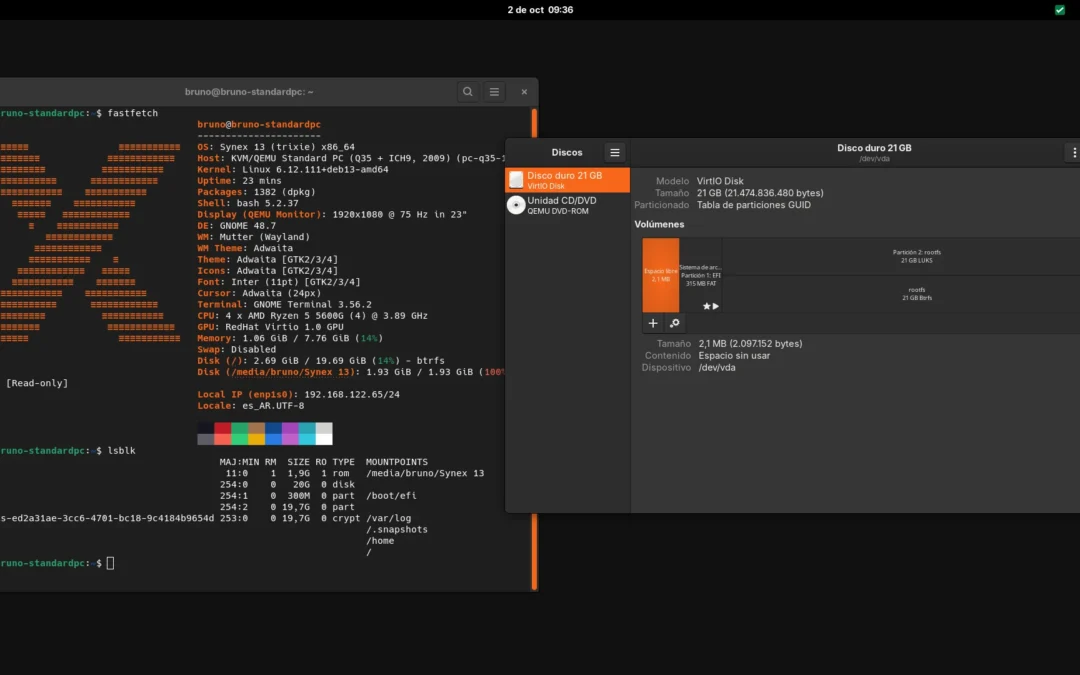The width and height of the screenshot is (1080, 675).
Task: Click the '/var/log' mountpoint in lsblk output
Action: pos(388,518)
